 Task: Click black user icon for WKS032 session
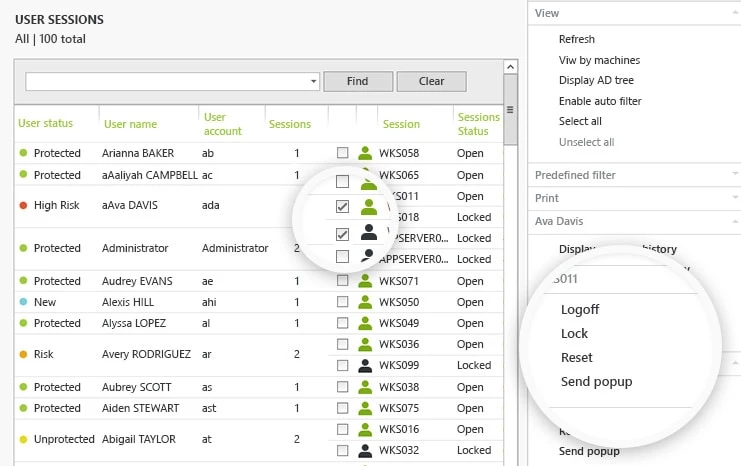pyautogui.click(x=365, y=451)
